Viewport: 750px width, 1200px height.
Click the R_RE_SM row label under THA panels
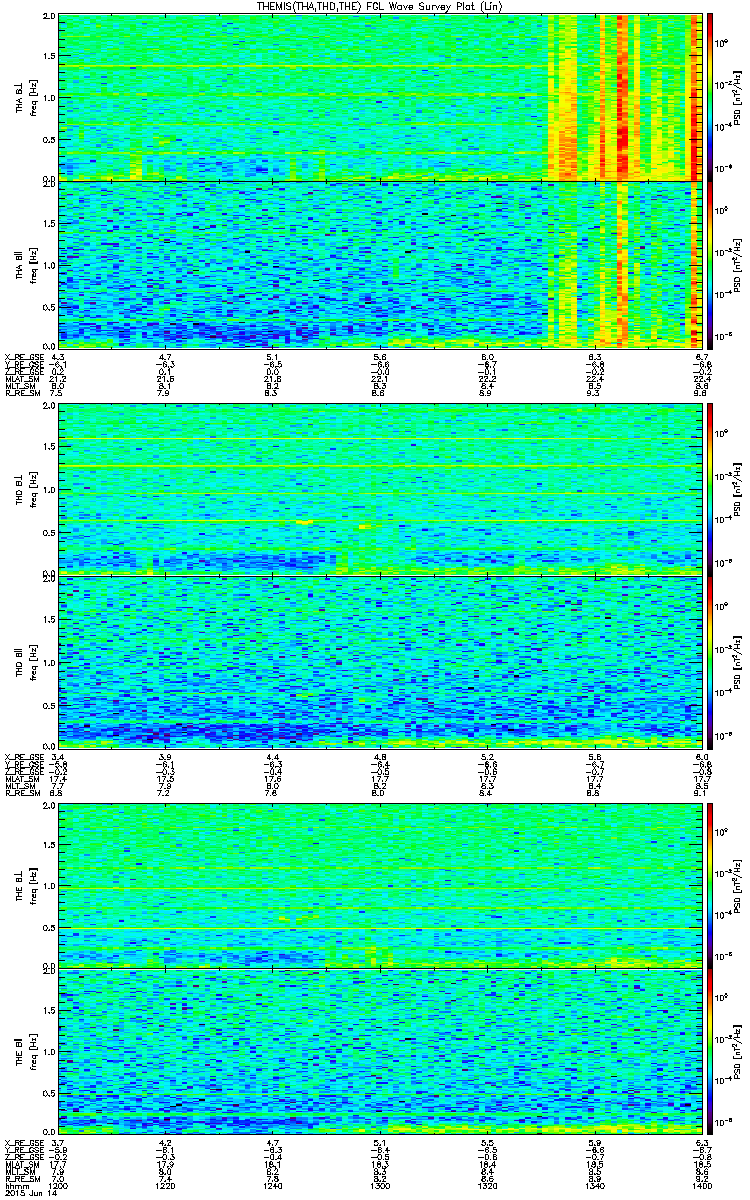[x=21, y=395]
